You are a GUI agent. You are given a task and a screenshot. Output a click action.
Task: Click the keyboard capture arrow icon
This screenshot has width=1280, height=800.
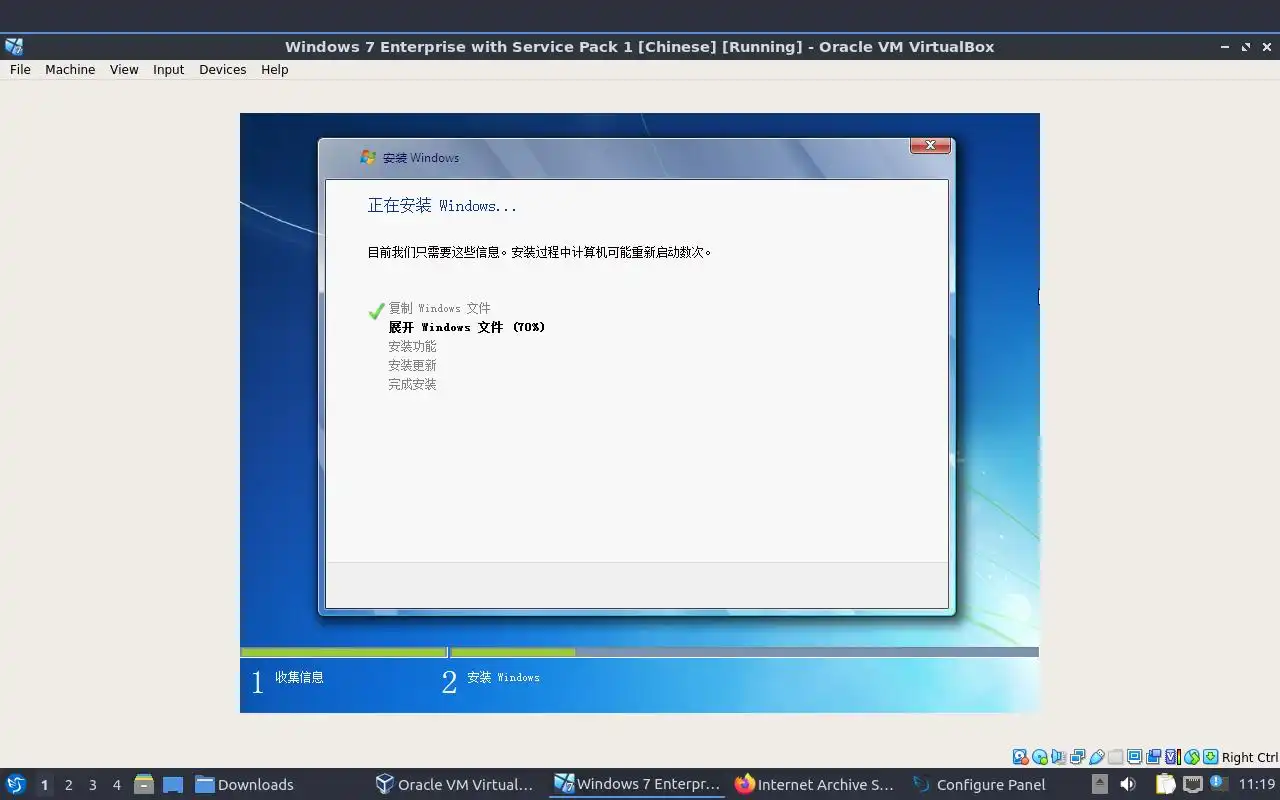tap(1210, 757)
